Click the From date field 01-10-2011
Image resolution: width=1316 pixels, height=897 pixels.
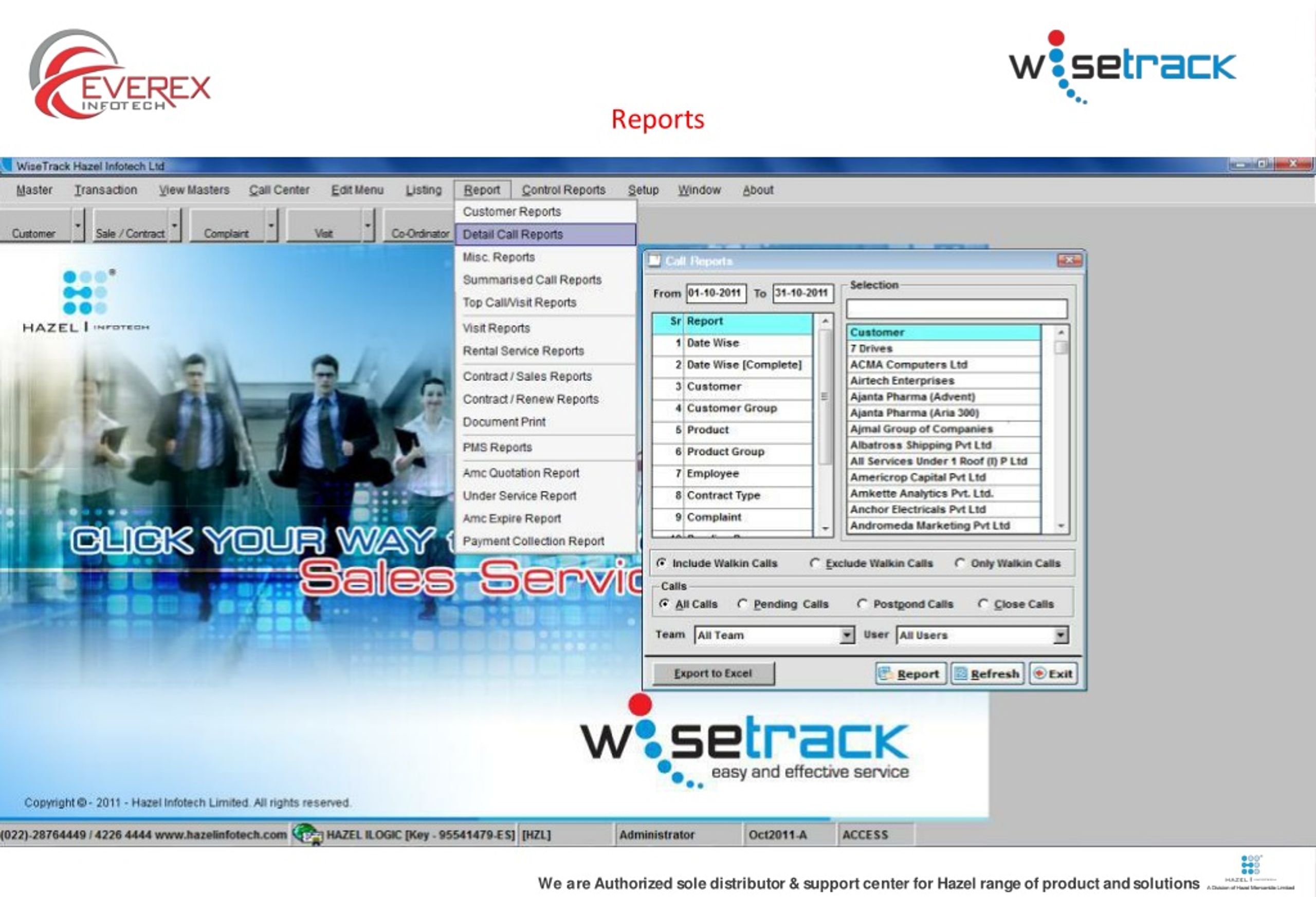coord(716,294)
